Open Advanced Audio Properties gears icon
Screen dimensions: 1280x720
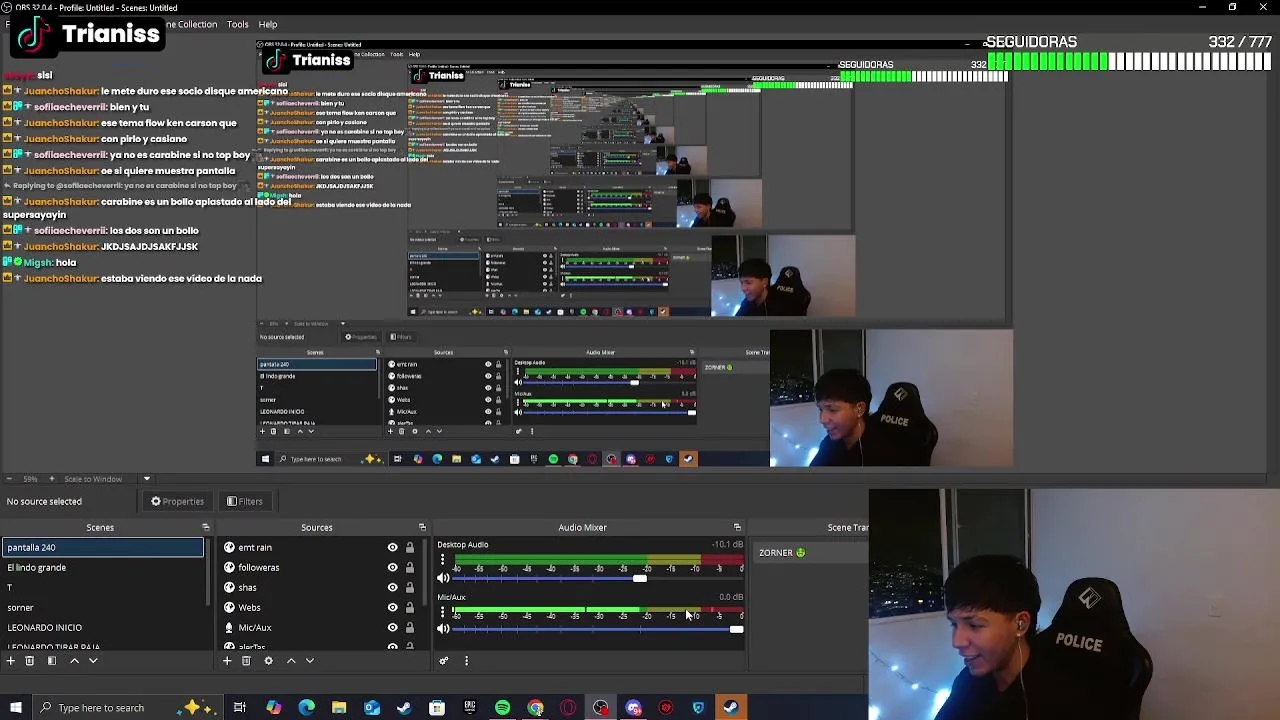(444, 661)
